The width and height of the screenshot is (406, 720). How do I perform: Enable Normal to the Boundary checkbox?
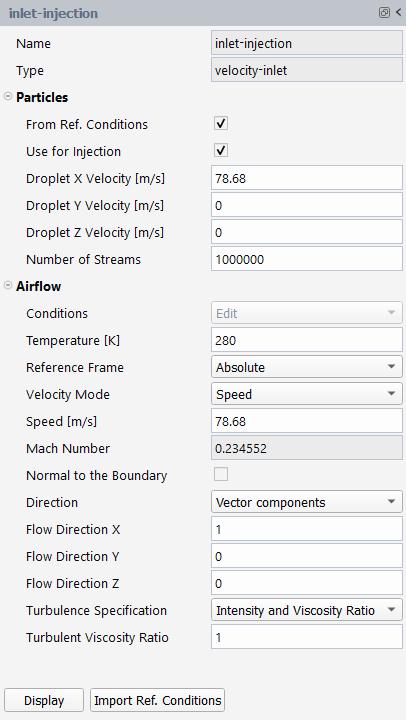(x=221, y=475)
